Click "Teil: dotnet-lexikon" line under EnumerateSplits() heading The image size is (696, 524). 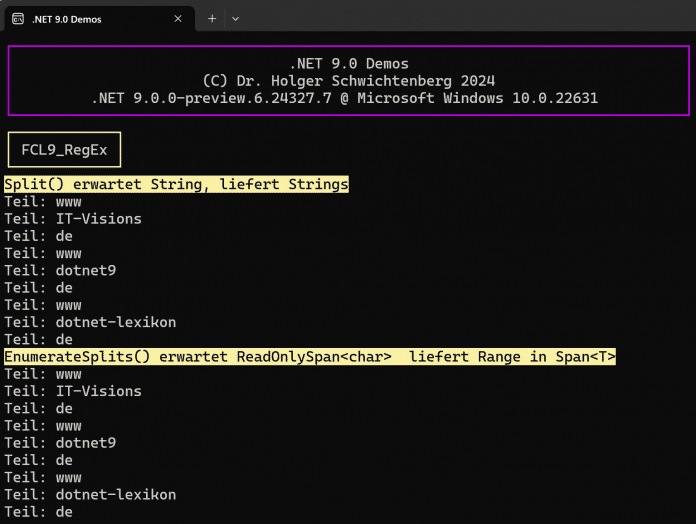coord(90,494)
